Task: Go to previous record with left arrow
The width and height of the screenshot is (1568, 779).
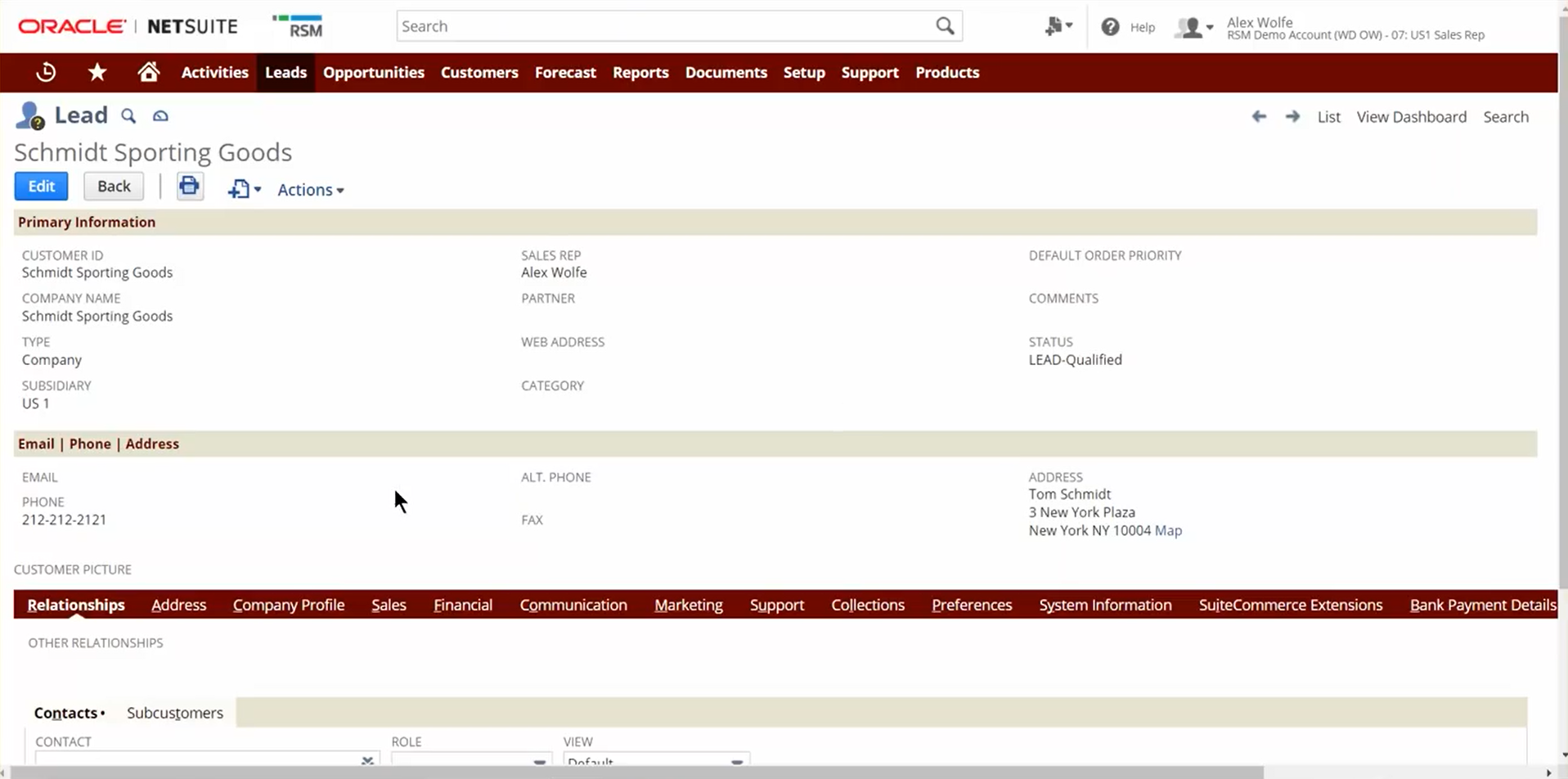Action: 1259,117
